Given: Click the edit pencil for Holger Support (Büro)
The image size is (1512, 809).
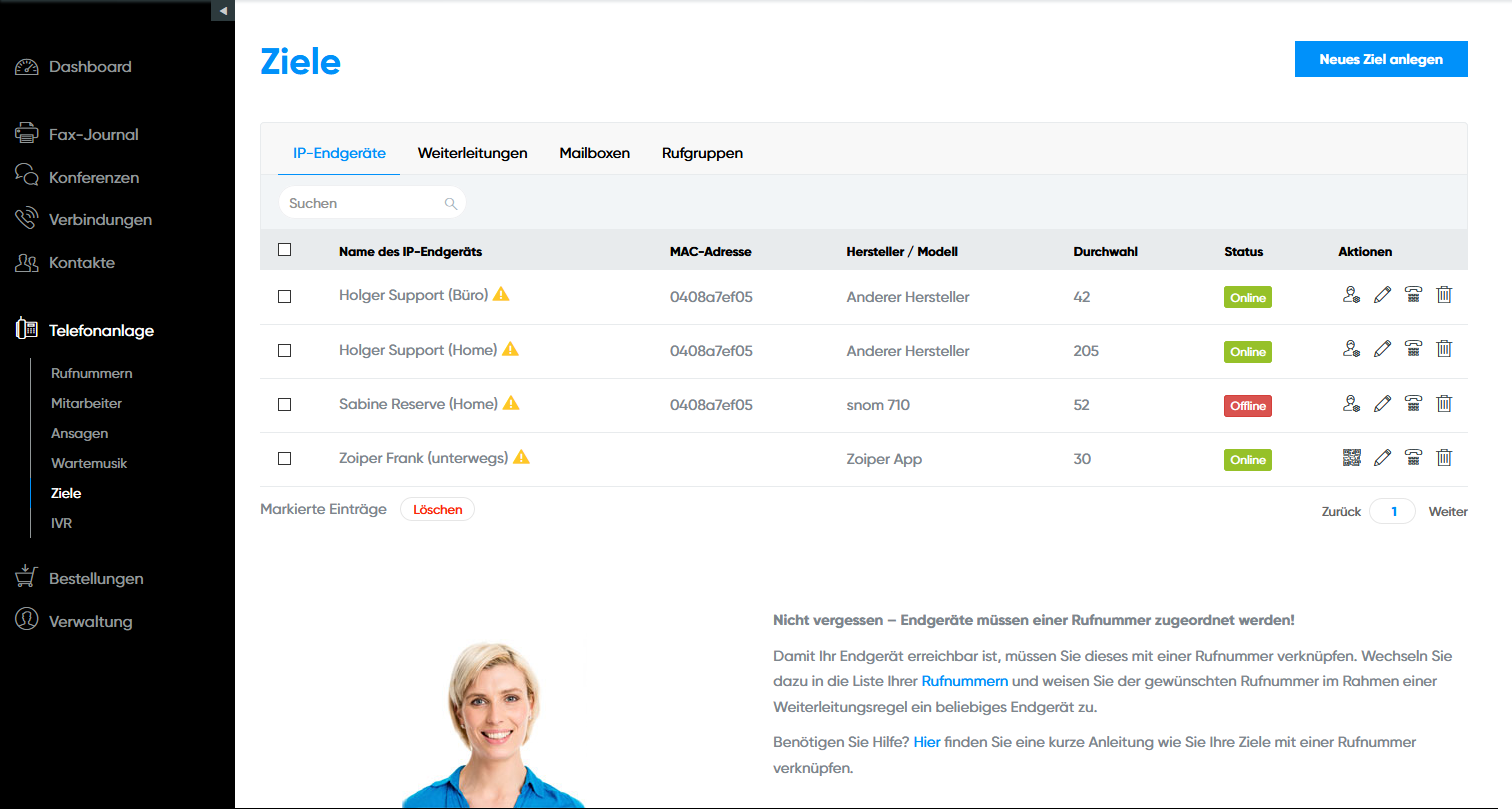Looking at the screenshot, I should click(x=1382, y=295).
